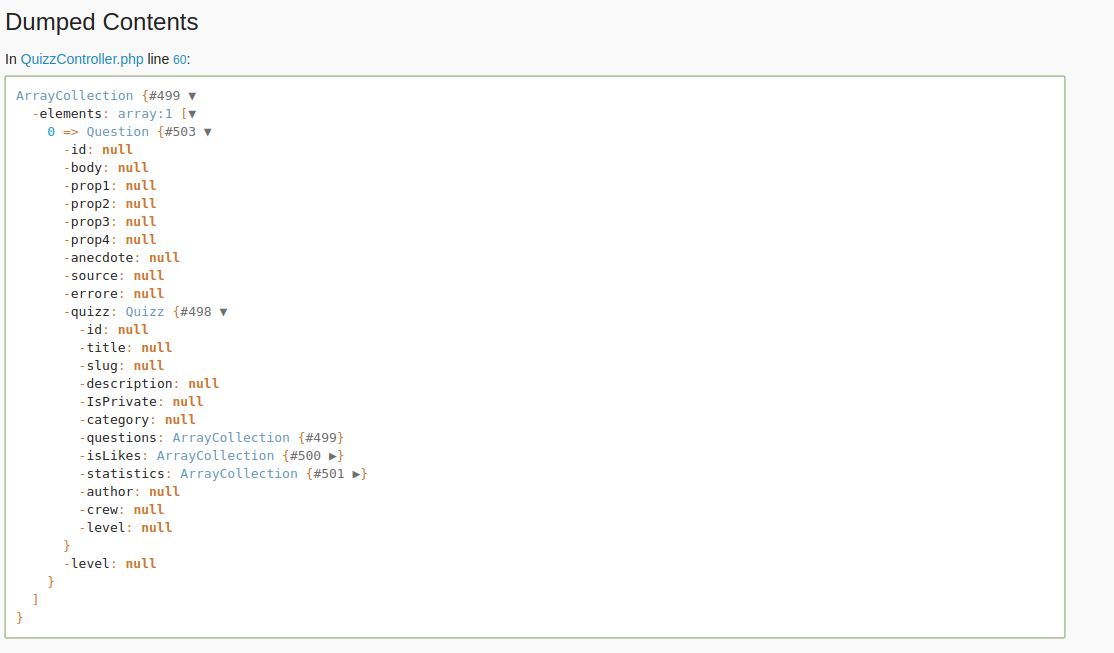Select the prop1 property row

click(110, 185)
